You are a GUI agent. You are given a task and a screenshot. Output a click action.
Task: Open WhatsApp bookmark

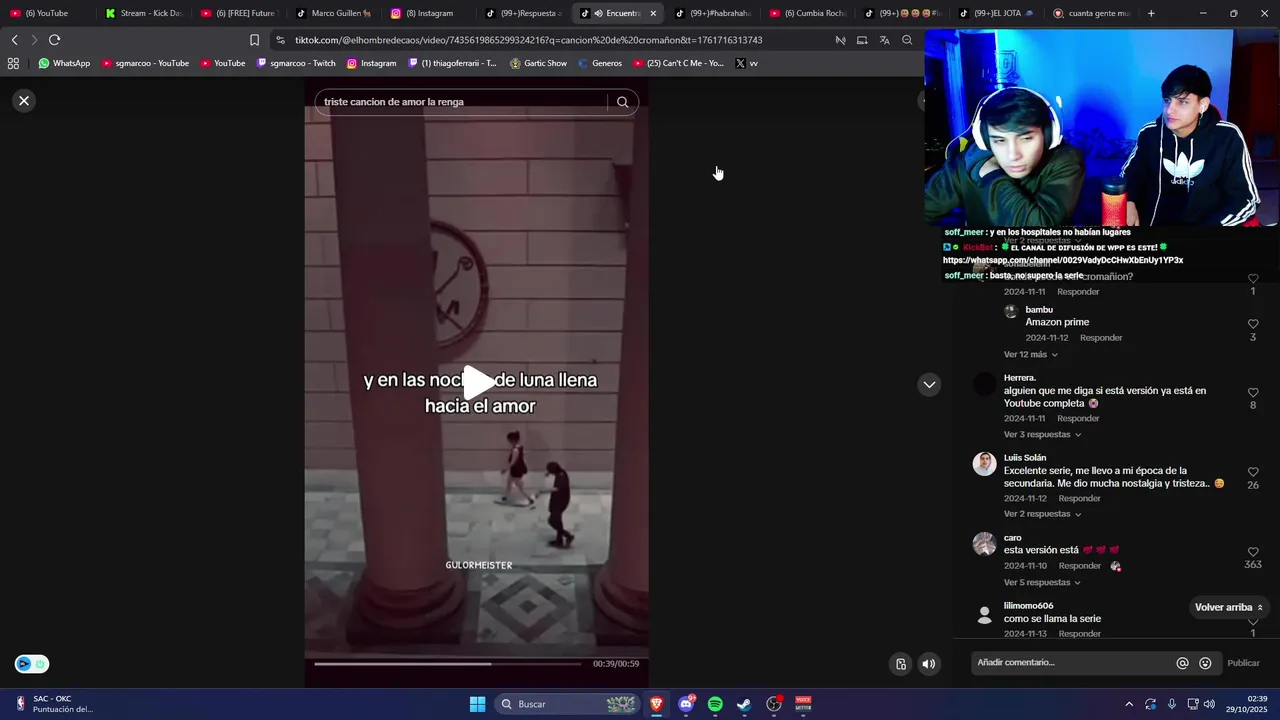(x=64, y=63)
